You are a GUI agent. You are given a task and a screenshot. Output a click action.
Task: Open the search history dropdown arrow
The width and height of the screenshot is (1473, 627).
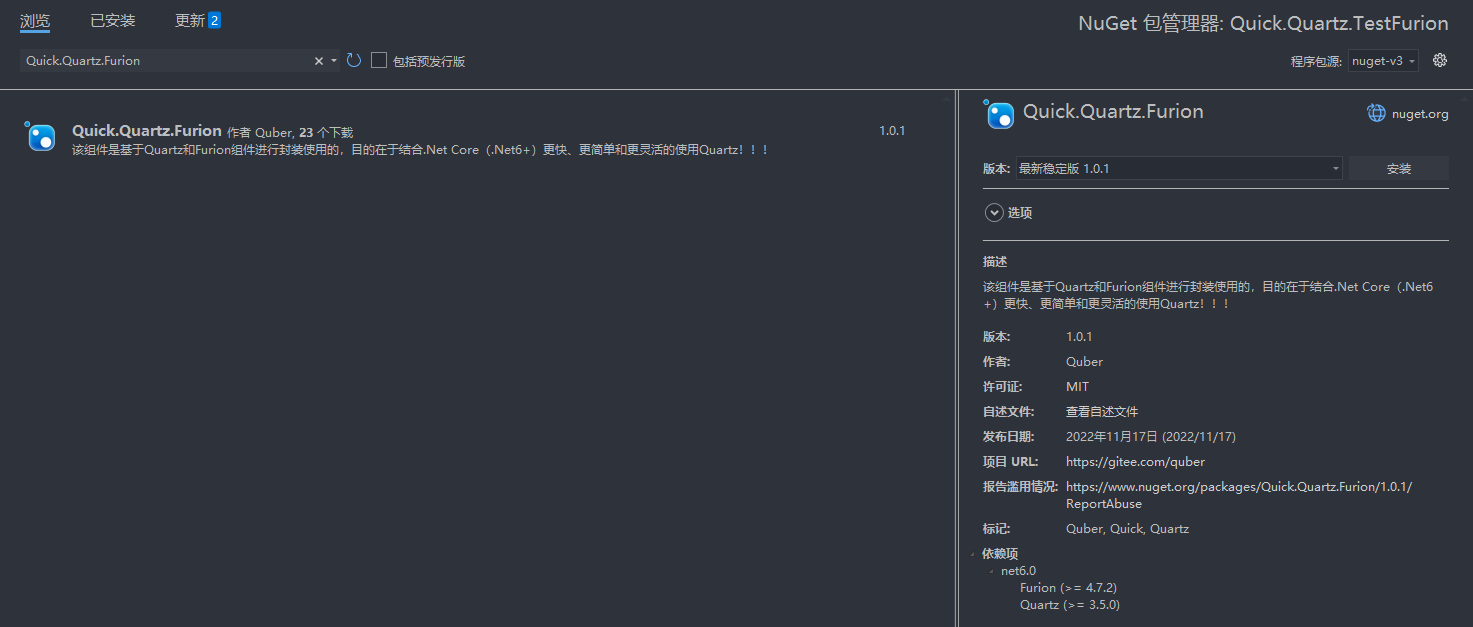334,61
